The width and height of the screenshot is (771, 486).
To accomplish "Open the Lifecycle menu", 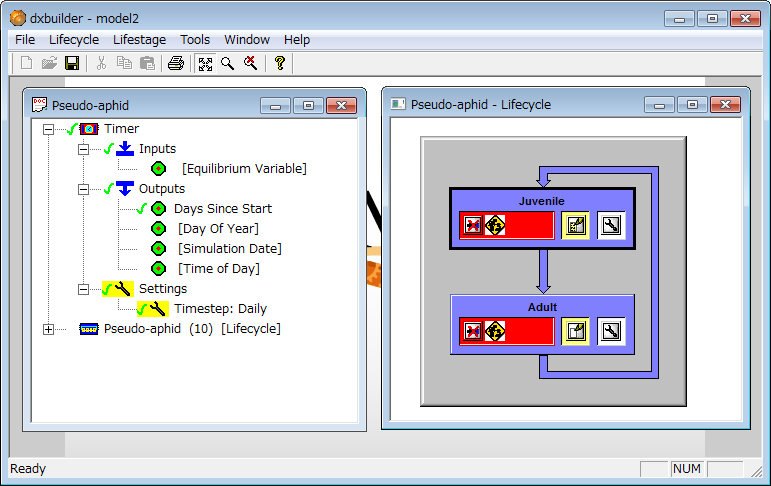I will point(74,39).
